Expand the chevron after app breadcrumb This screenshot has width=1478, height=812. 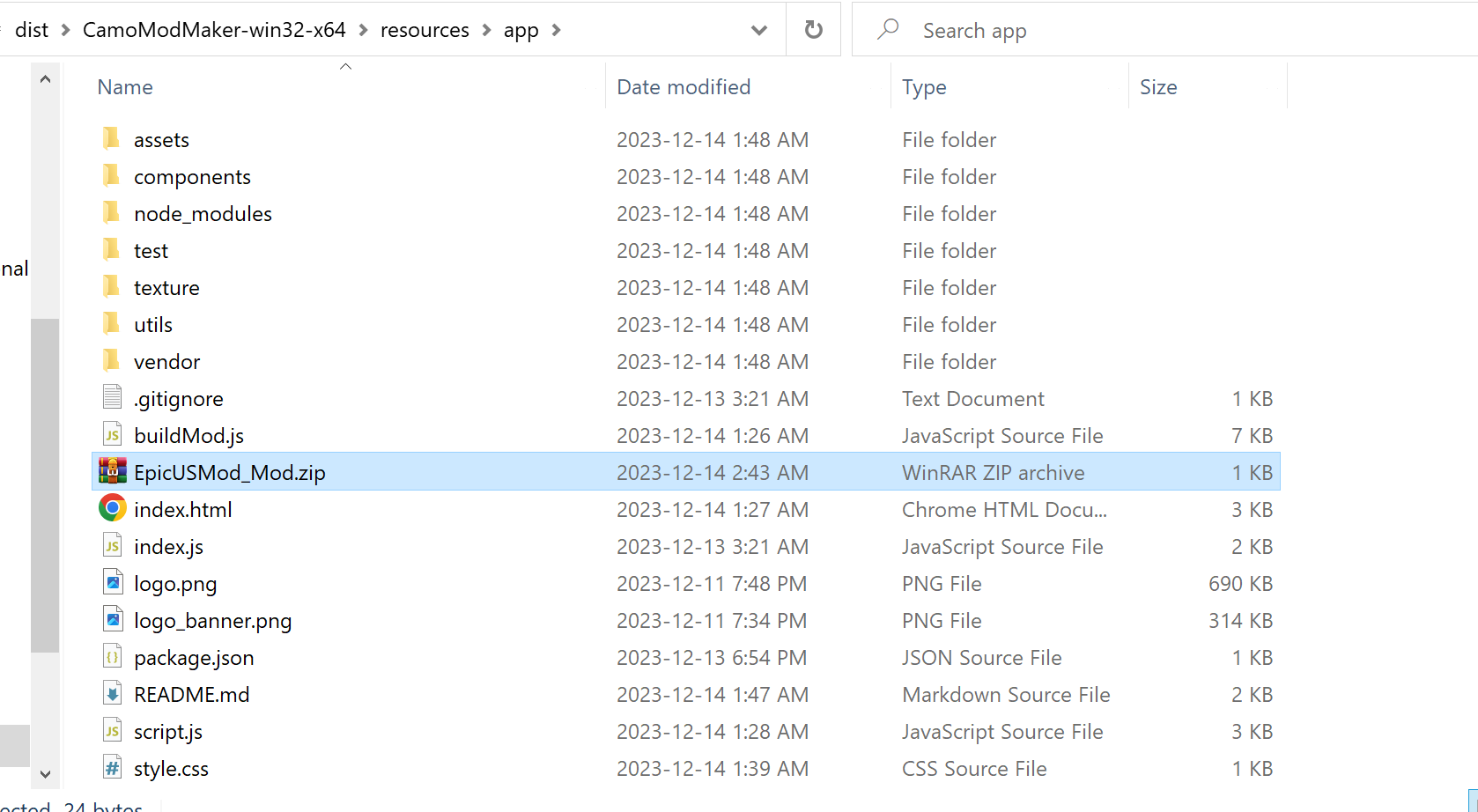(x=556, y=30)
